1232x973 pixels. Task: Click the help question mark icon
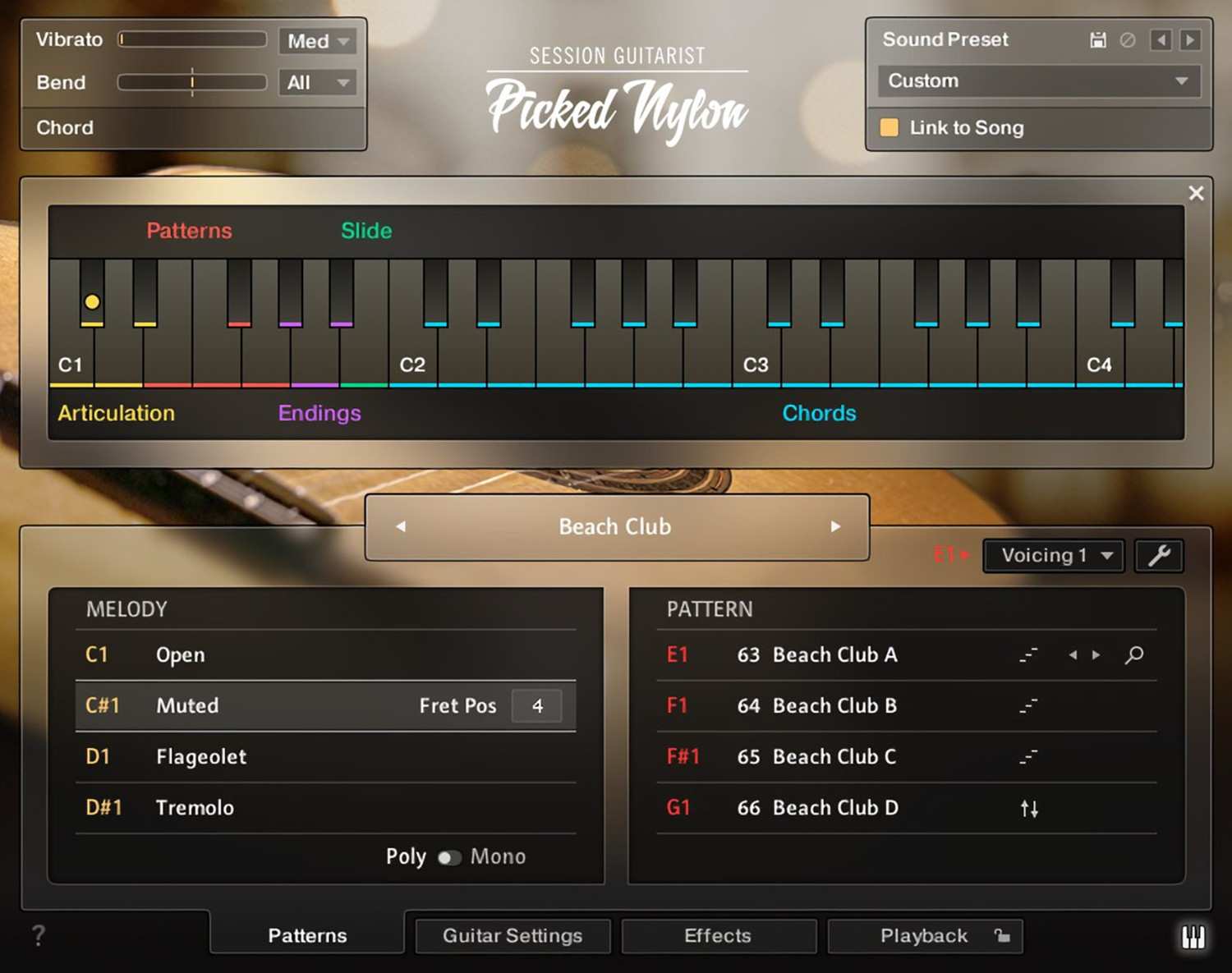38,935
